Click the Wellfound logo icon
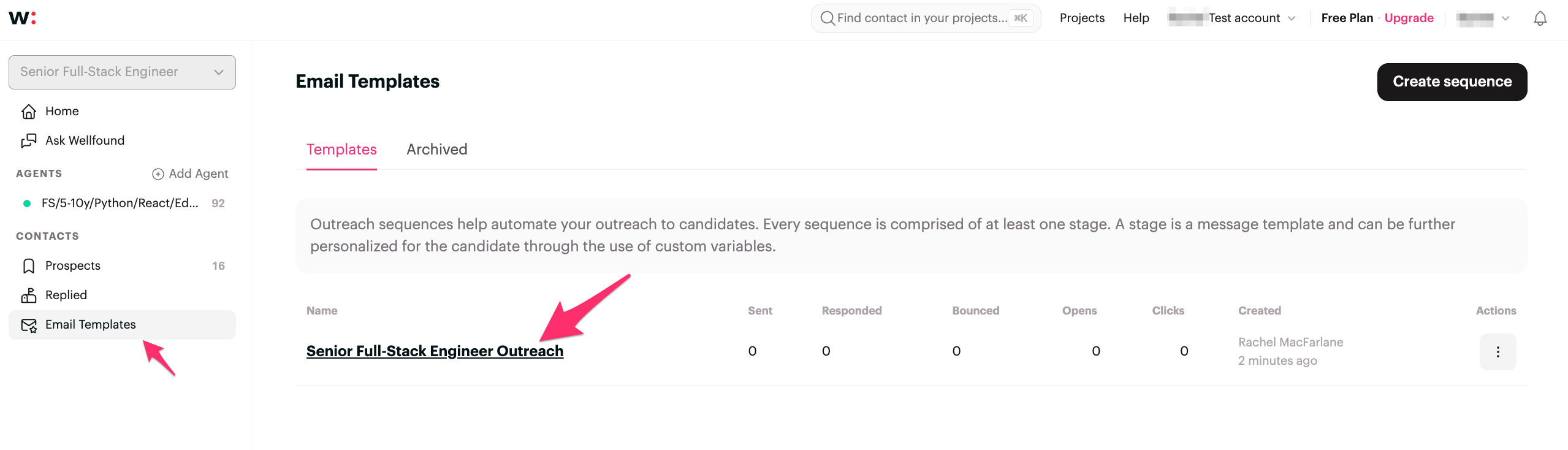Image resolution: width=1568 pixels, height=450 pixels. 23,18
